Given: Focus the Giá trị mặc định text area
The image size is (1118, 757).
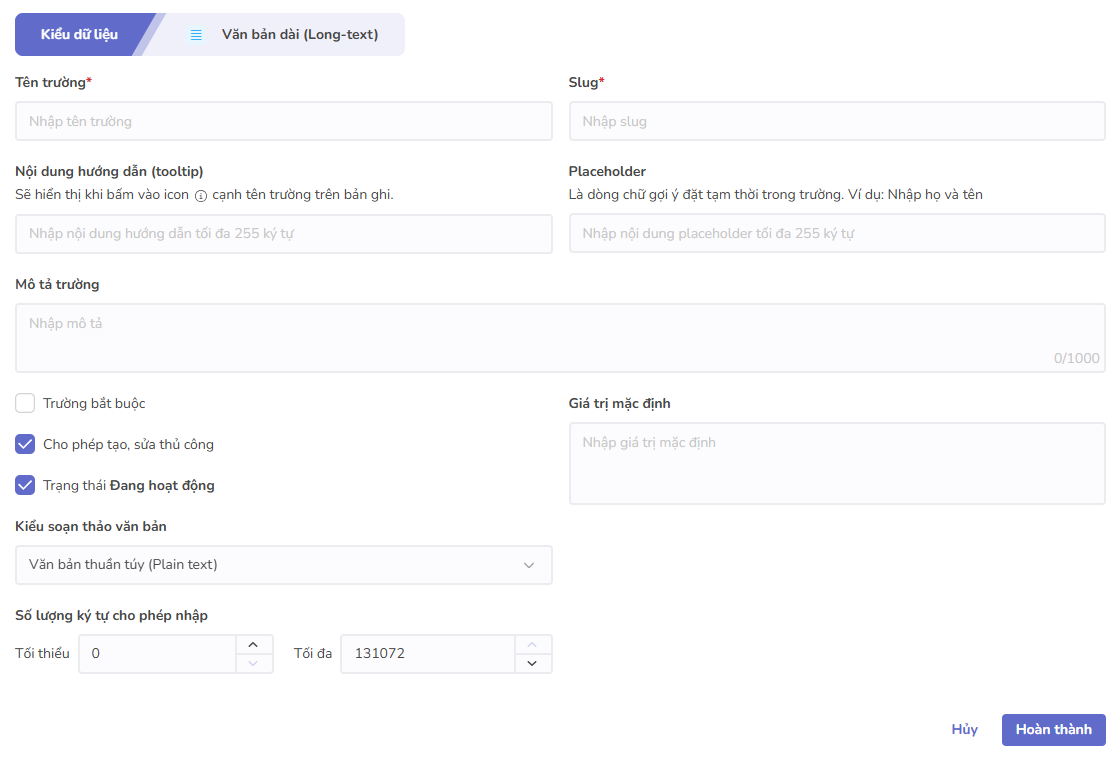Looking at the screenshot, I should tap(836, 463).
